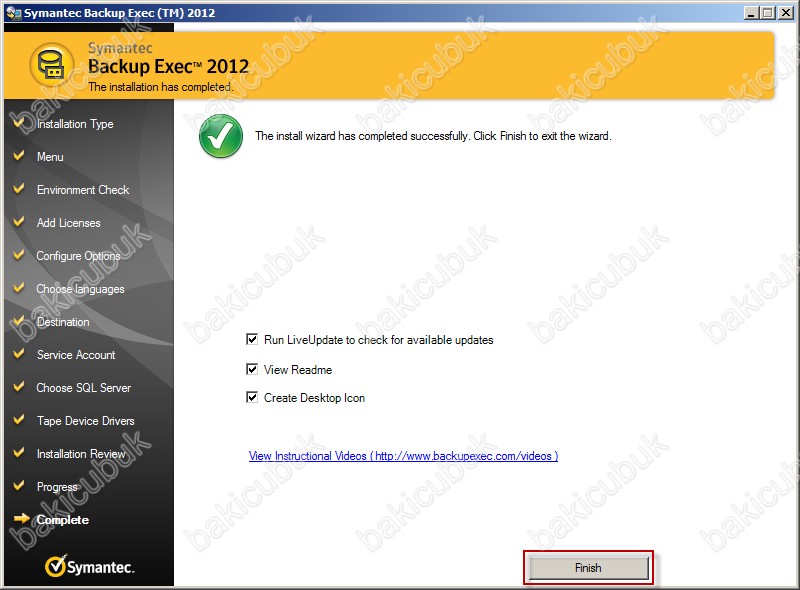Click the Complete step label
Image resolution: width=800 pixels, height=590 pixels.
click(63, 520)
